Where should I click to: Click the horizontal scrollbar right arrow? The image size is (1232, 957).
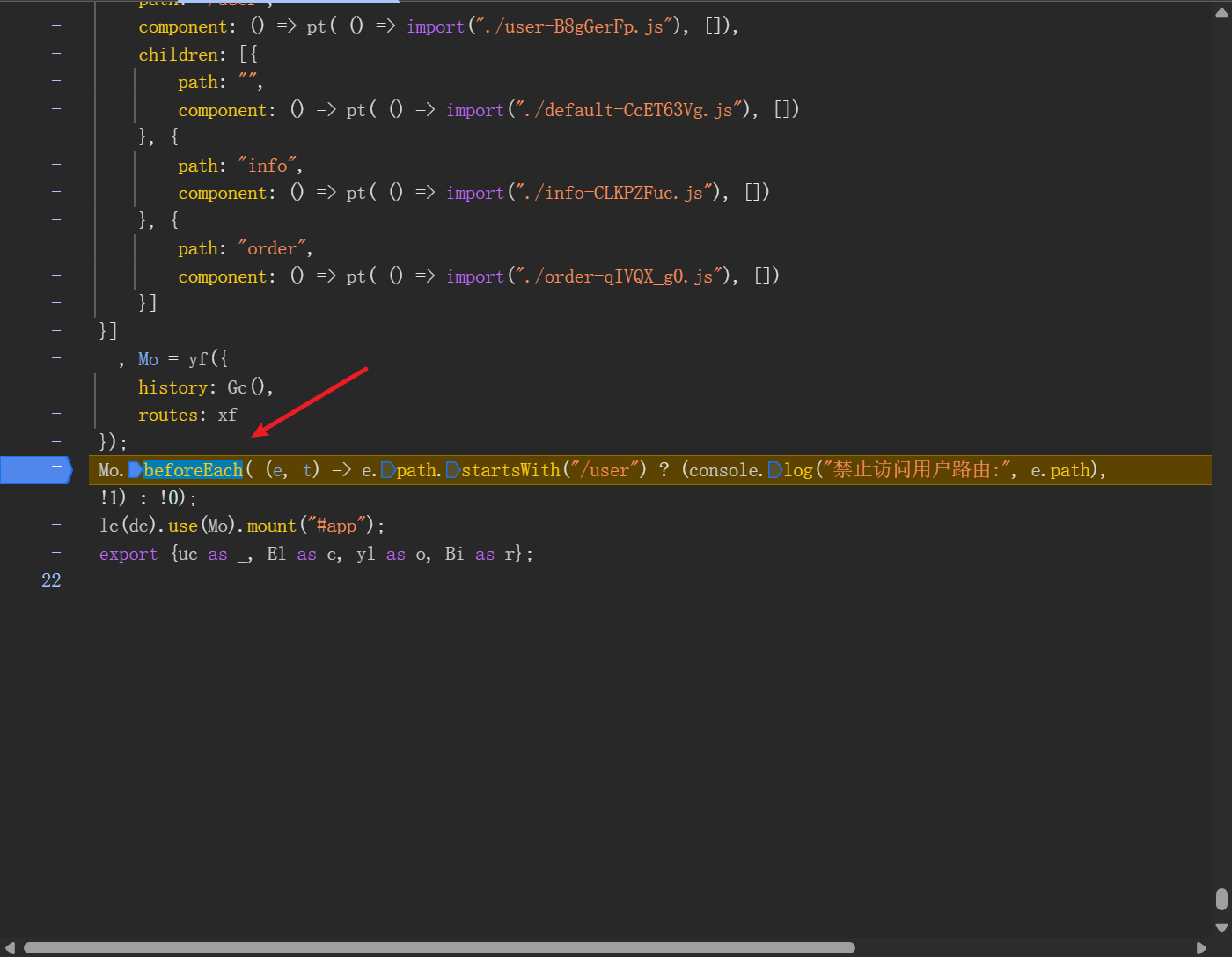pyautogui.click(x=1202, y=947)
